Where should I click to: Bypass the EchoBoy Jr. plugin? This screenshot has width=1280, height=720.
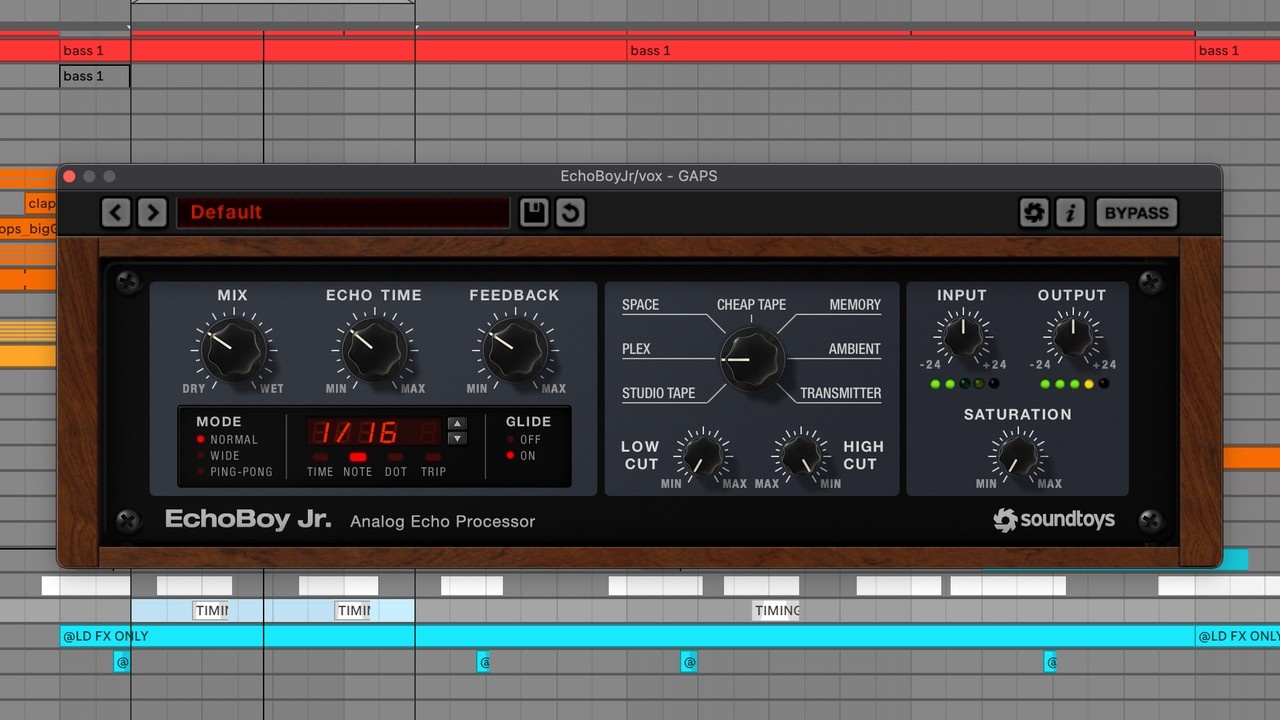(x=1136, y=213)
